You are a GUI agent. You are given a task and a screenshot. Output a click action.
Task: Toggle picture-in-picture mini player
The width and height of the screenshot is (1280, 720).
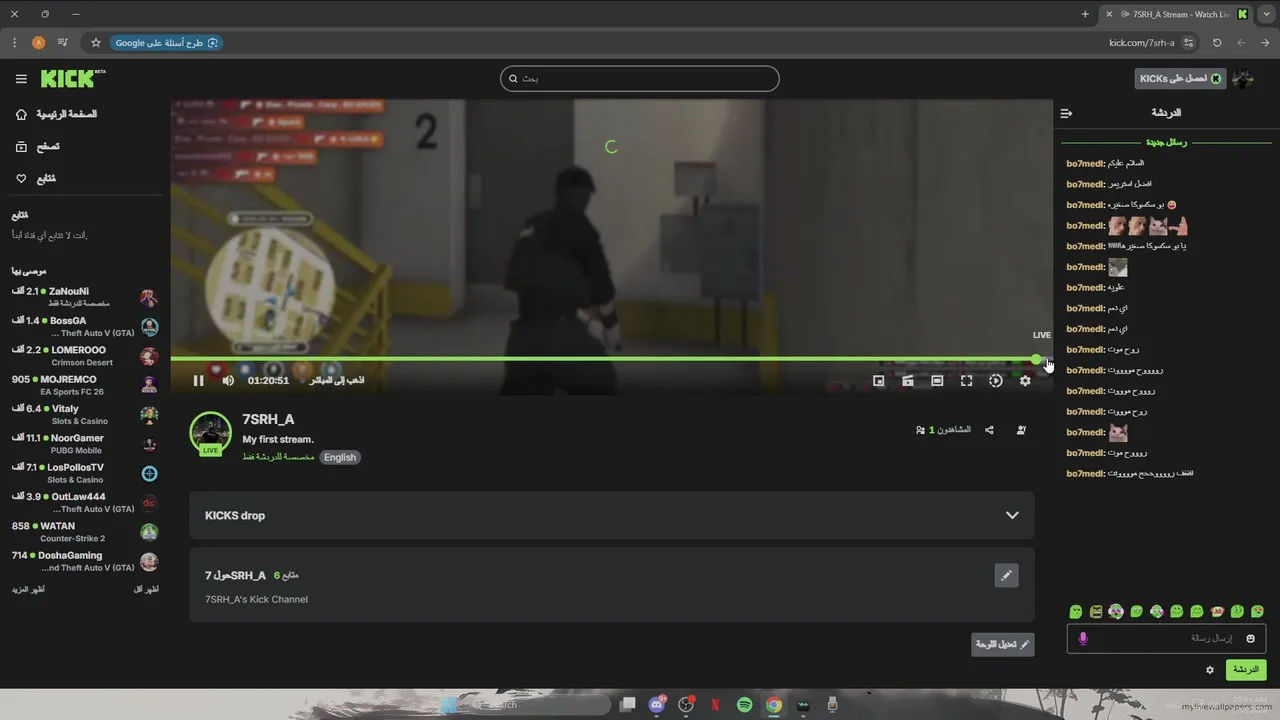click(x=878, y=380)
